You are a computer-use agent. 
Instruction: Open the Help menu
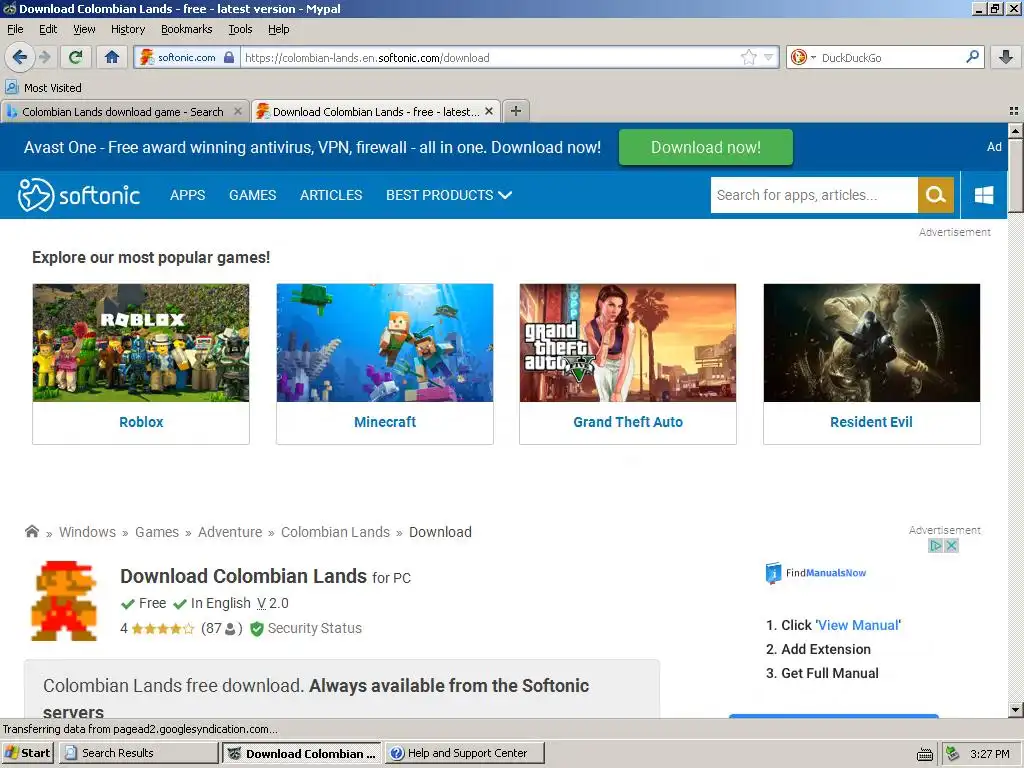278,29
